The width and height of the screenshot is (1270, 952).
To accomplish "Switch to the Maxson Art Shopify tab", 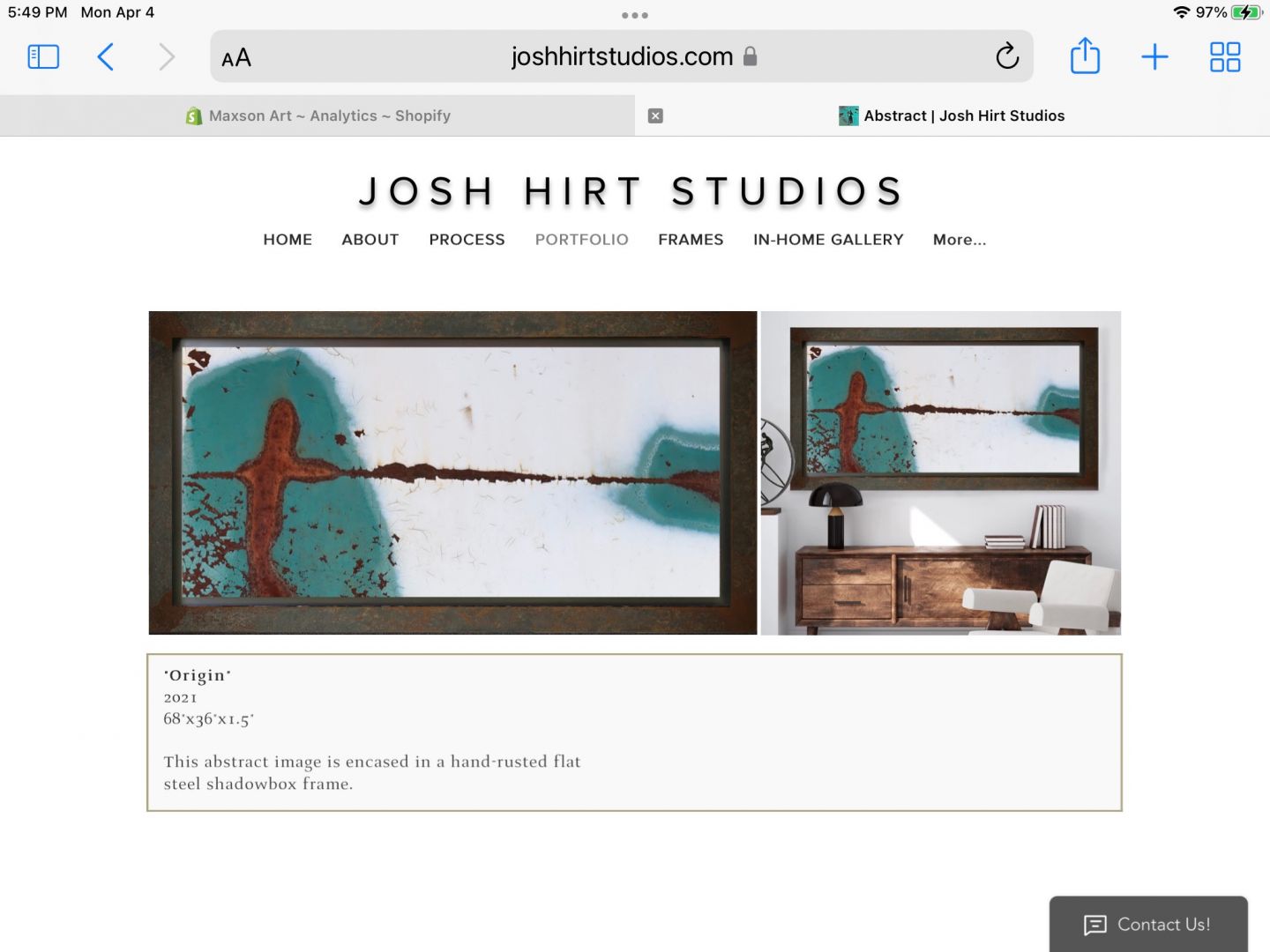I will pos(317,115).
